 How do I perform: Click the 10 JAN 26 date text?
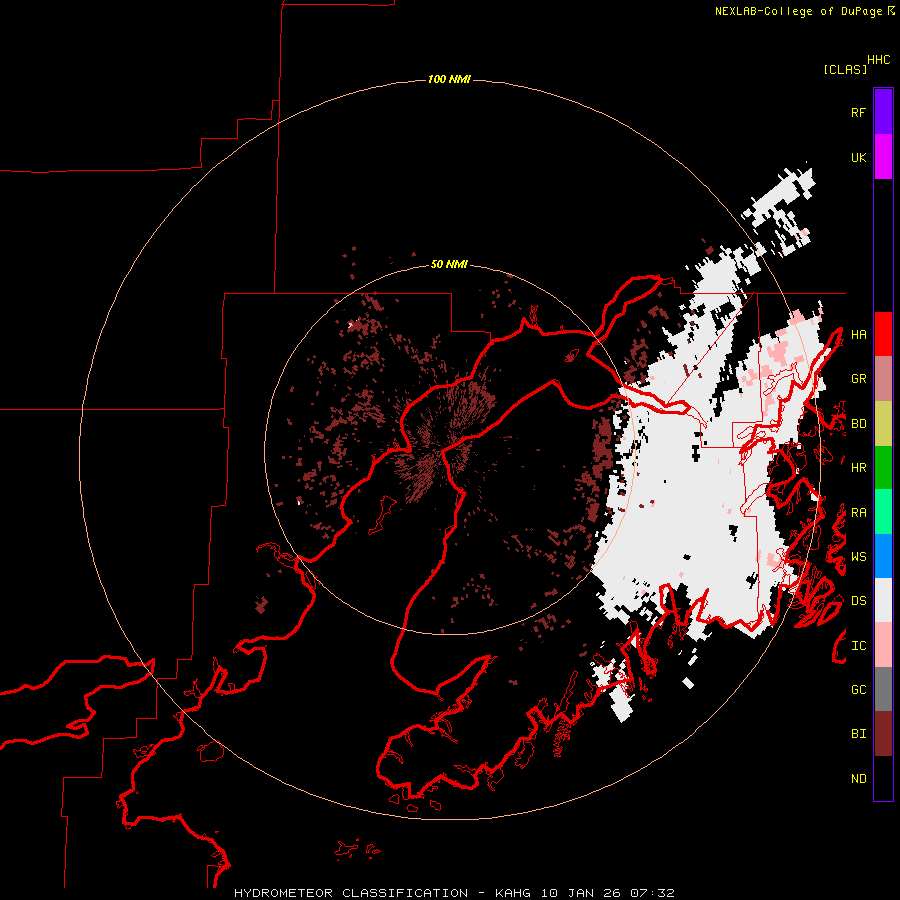(x=580, y=893)
